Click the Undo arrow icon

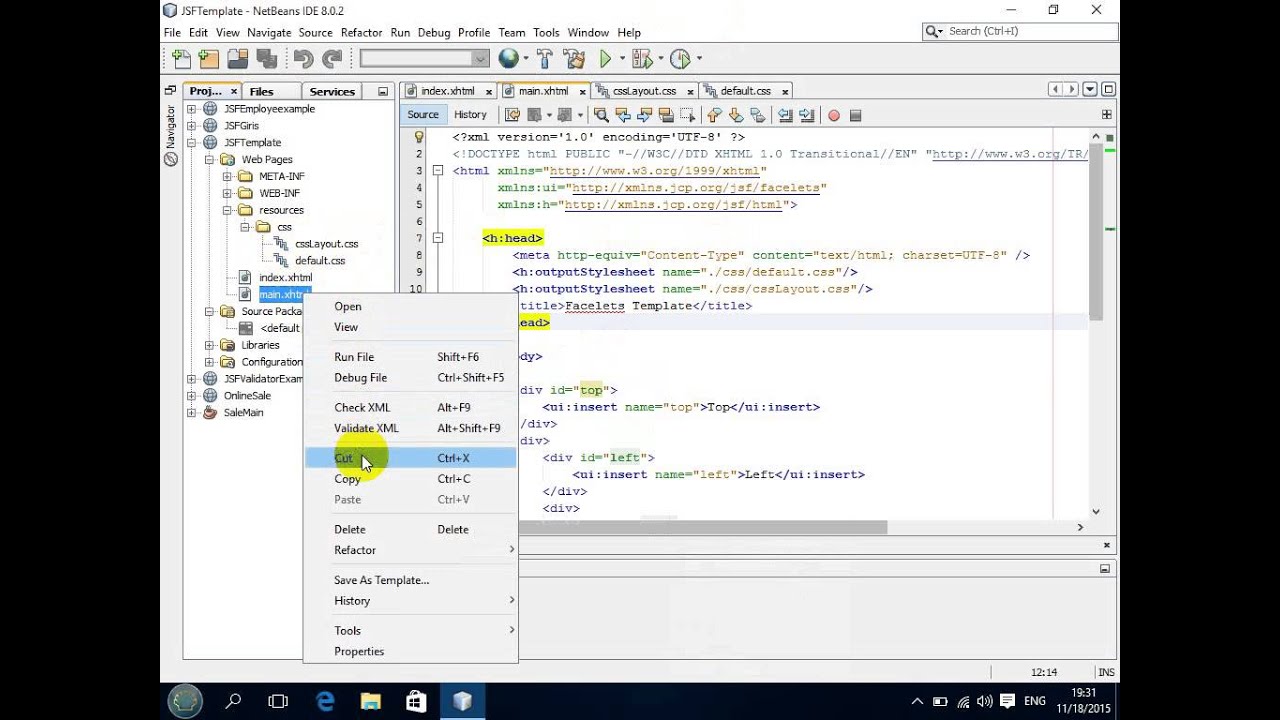pos(303,59)
